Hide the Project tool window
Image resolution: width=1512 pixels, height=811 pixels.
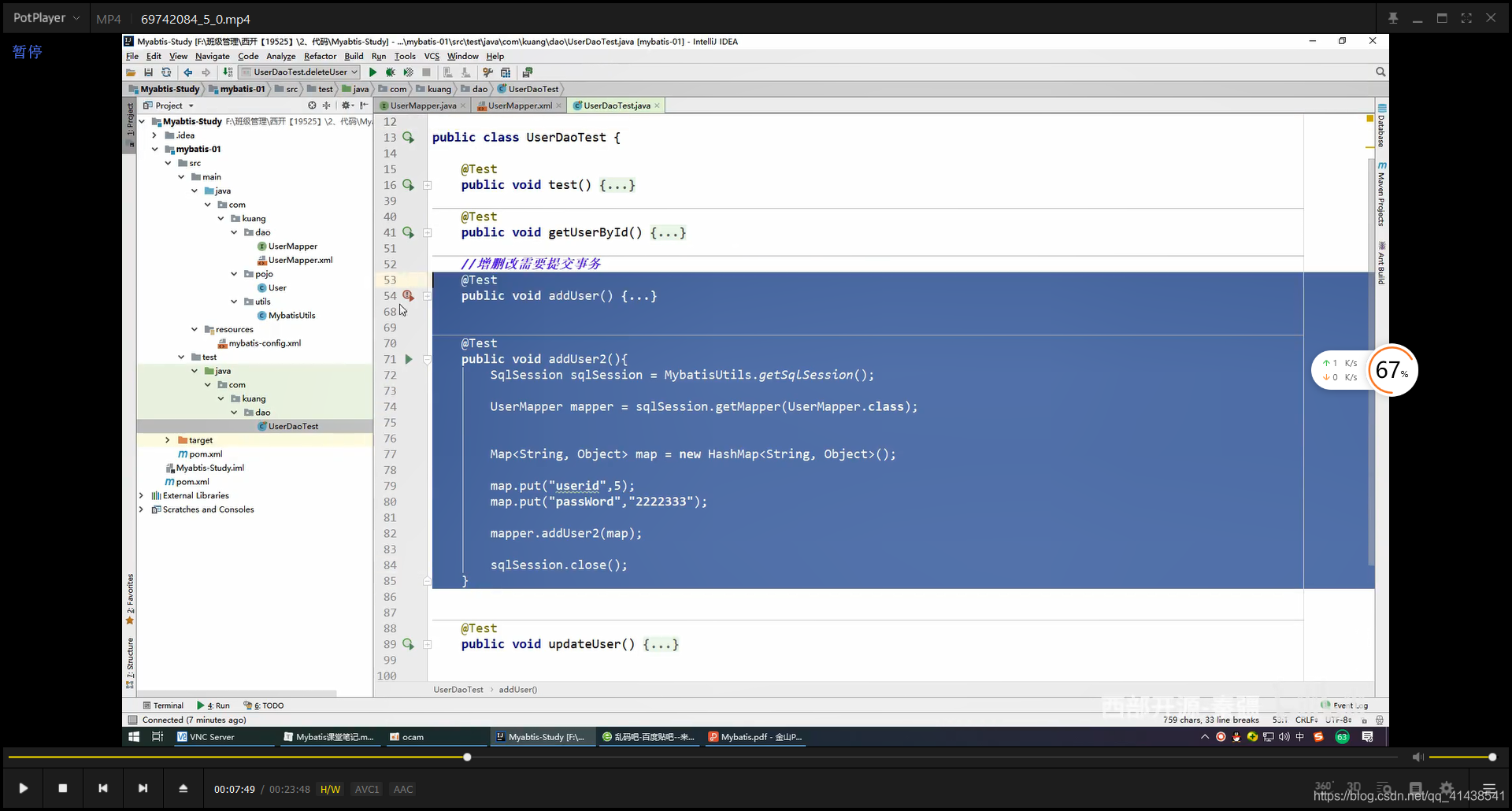[364, 106]
